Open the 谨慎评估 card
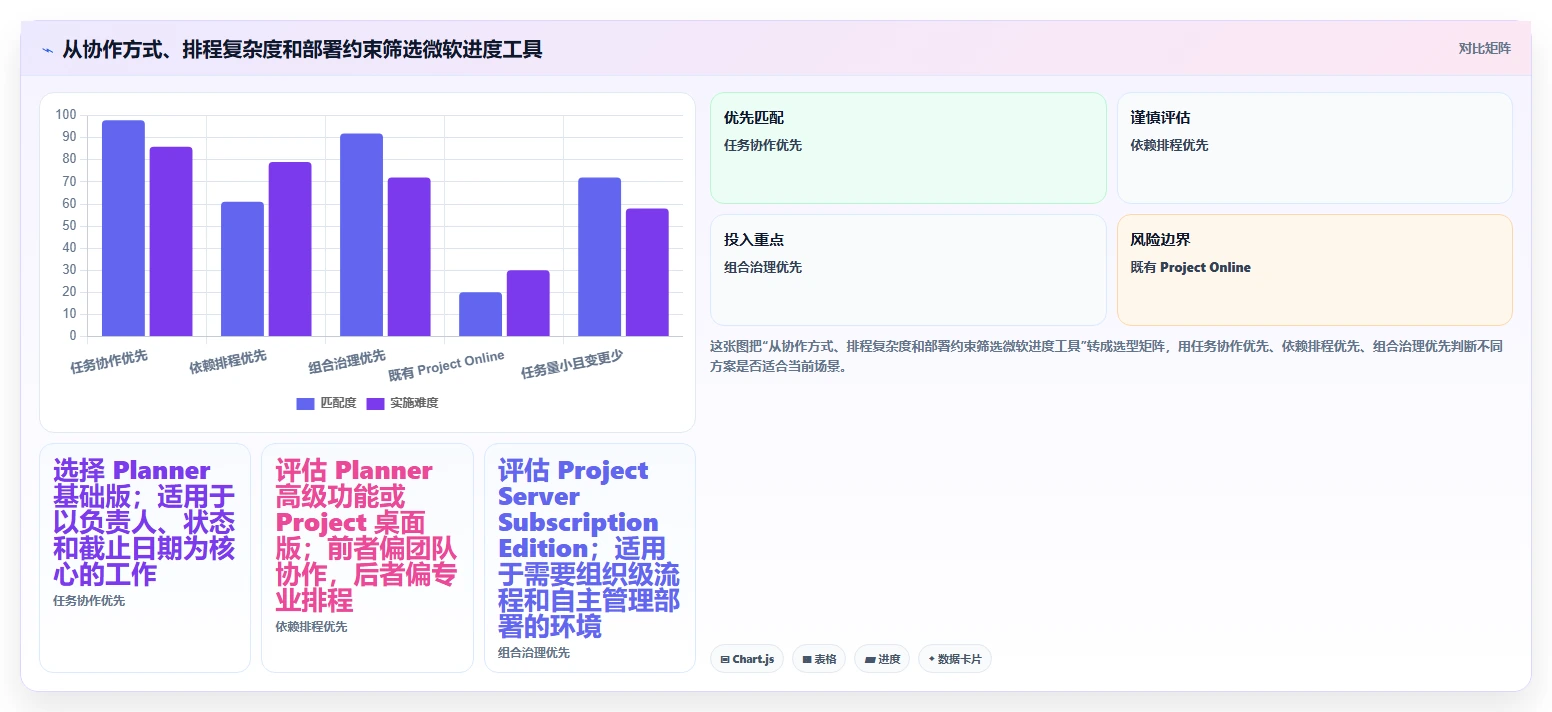This screenshot has width=1552, height=712. [x=1314, y=148]
